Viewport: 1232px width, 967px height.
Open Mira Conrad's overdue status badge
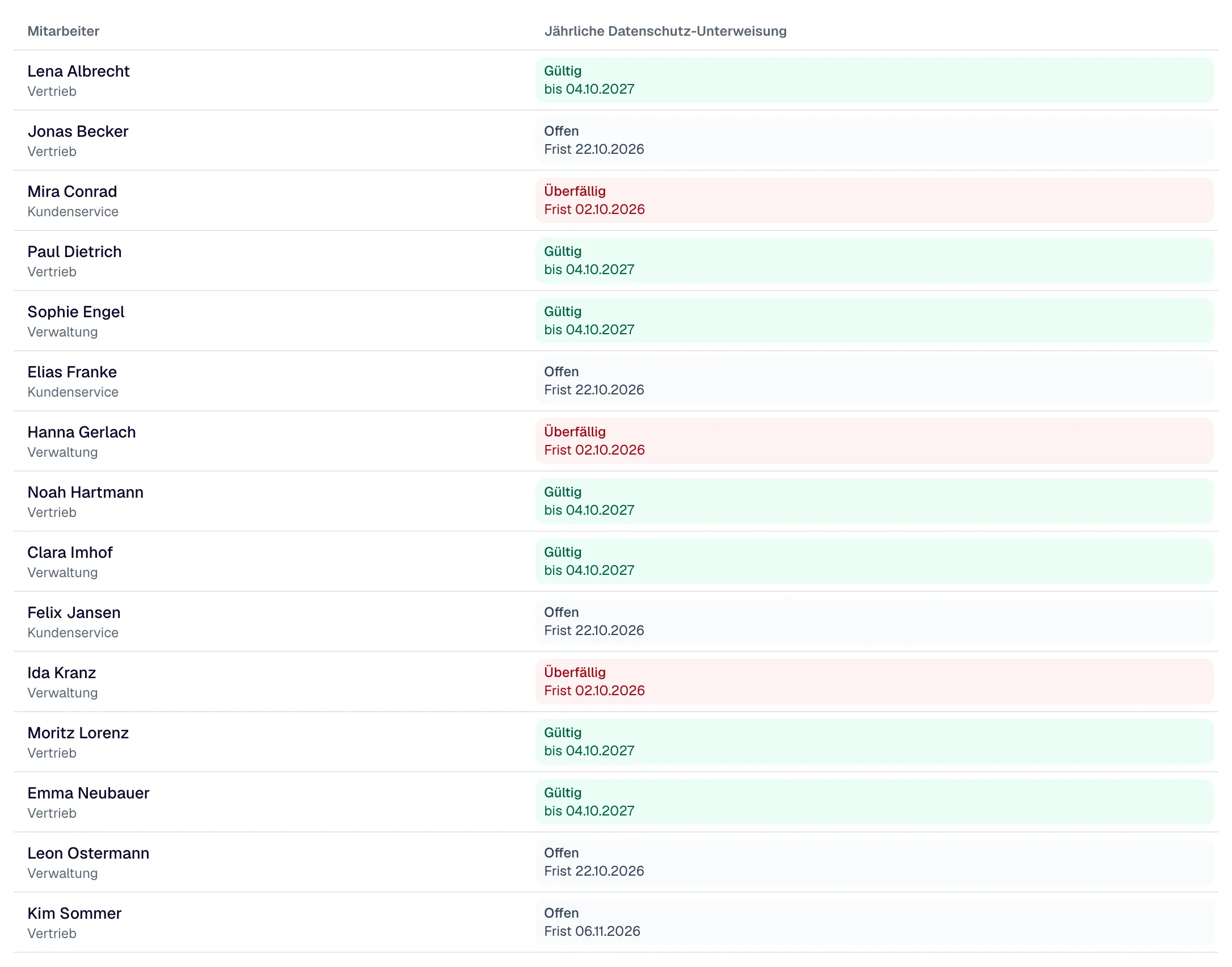[x=874, y=200]
